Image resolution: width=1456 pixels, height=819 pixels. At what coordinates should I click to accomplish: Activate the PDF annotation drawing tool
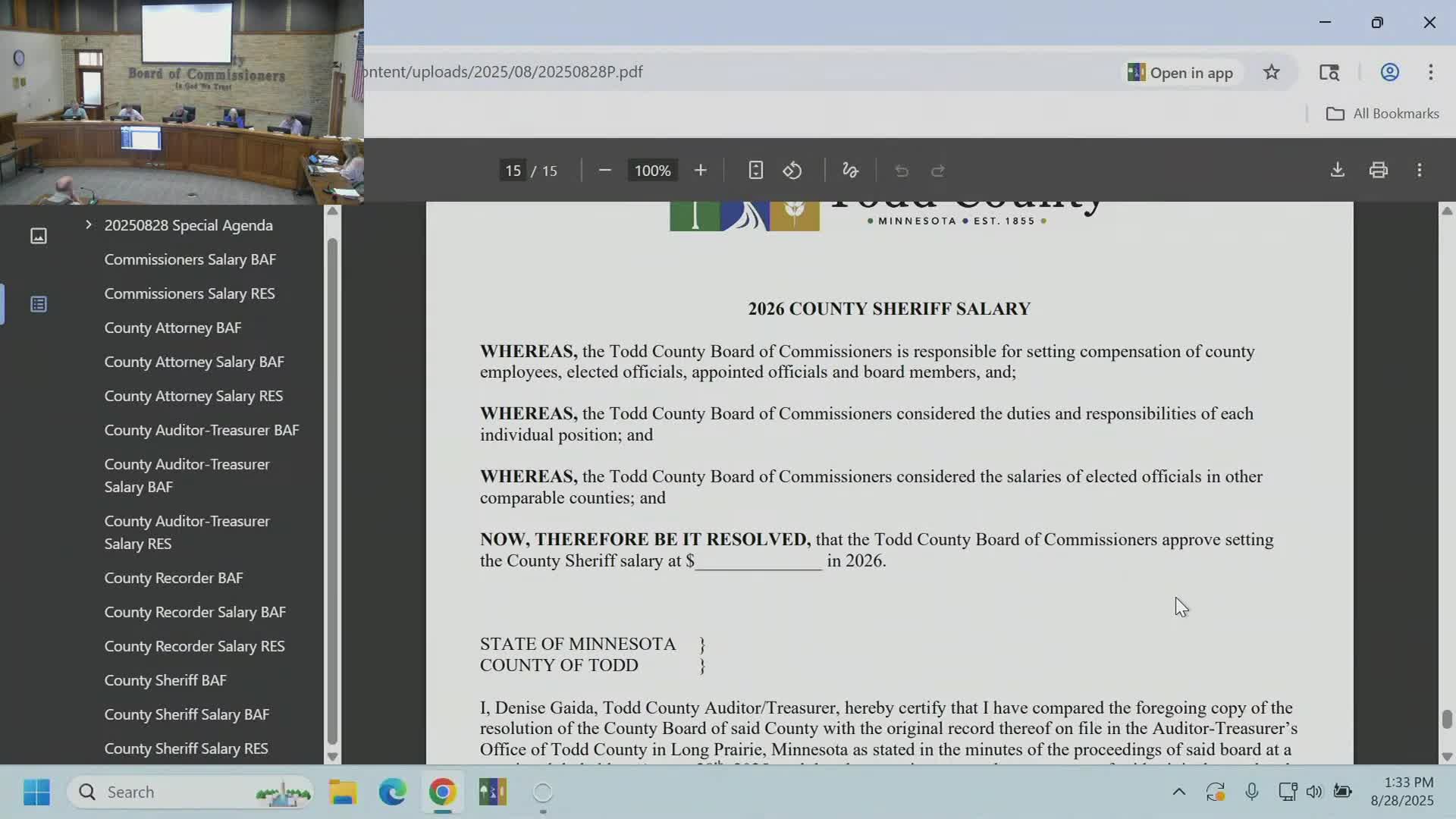pos(849,170)
